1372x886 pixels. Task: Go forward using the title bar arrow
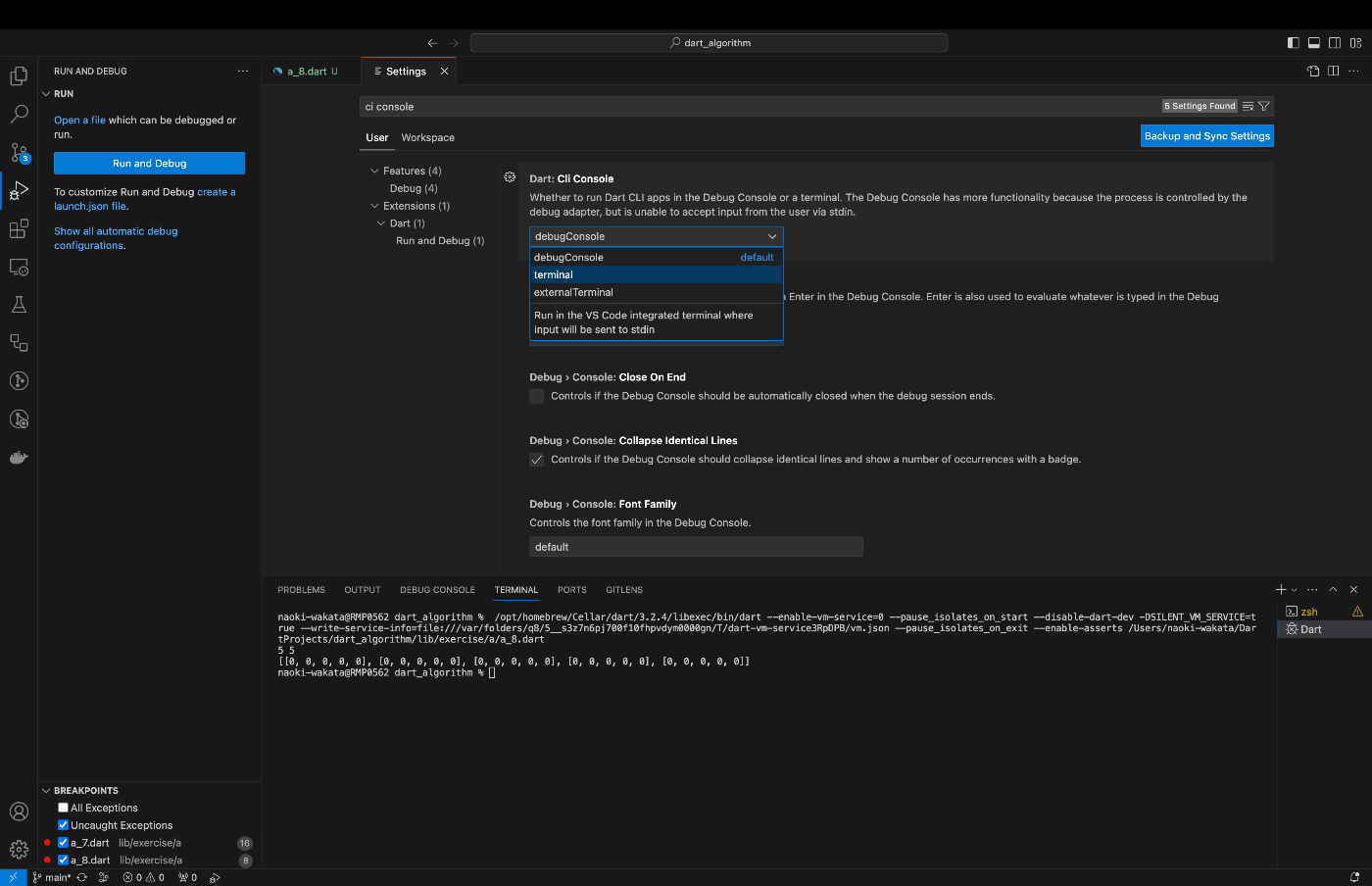pyautogui.click(x=454, y=43)
